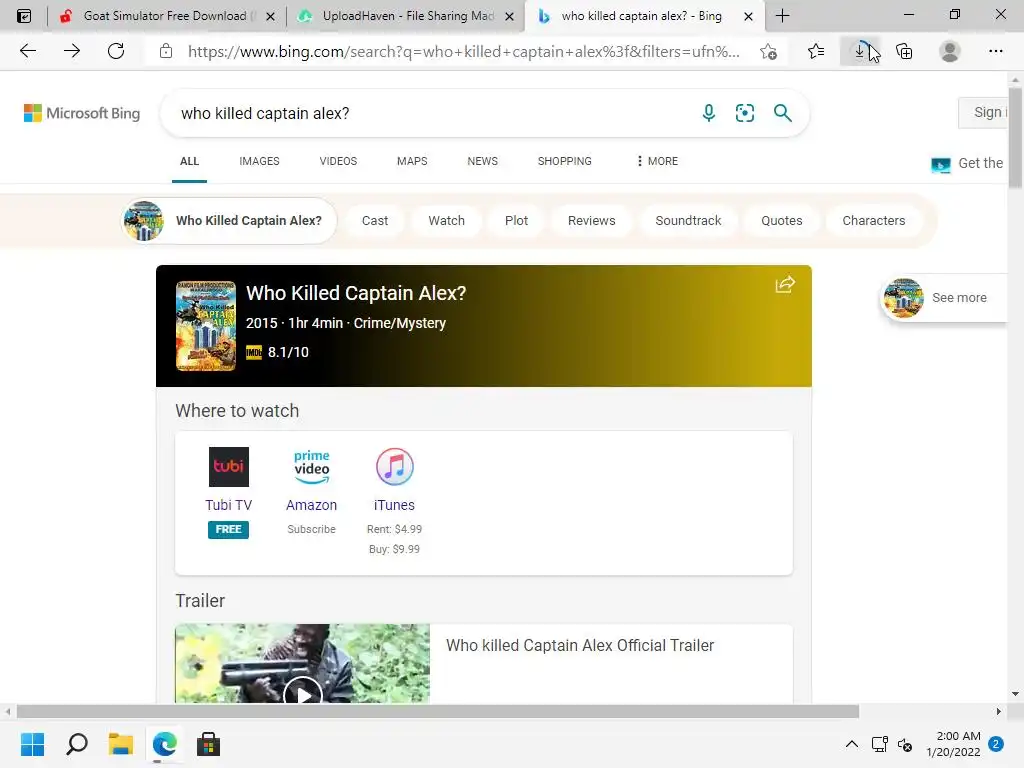Reload the current page
The width and height of the screenshot is (1024, 768).
pyautogui.click(x=116, y=51)
